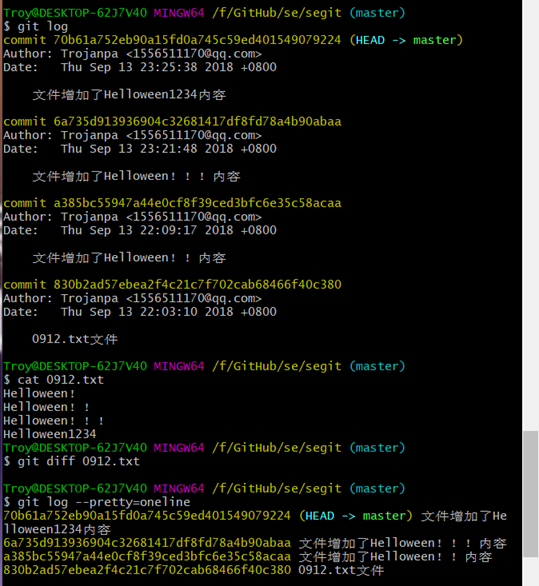Click the '$ git diff 0912.txt' command
539x586 pixels.
tap(71, 461)
